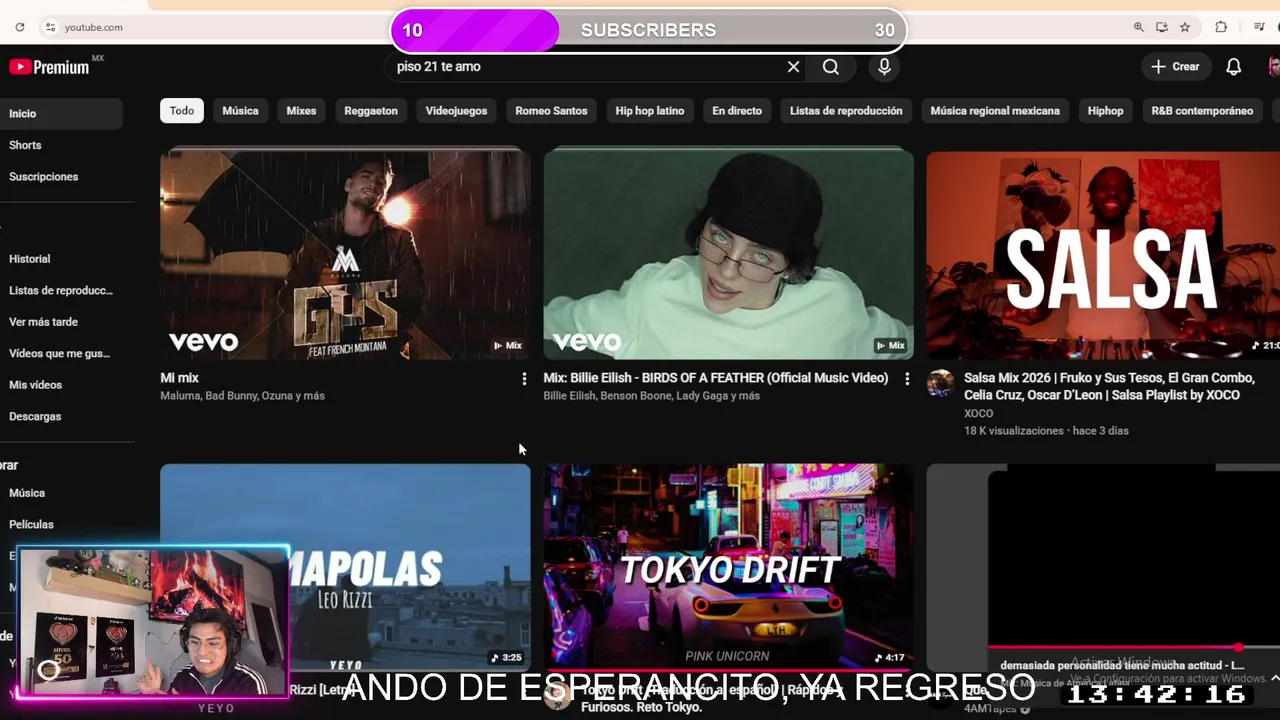This screenshot has width=1280, height=720.
Task: Select the Videojuegos filter chip
Action: point(456,111)
